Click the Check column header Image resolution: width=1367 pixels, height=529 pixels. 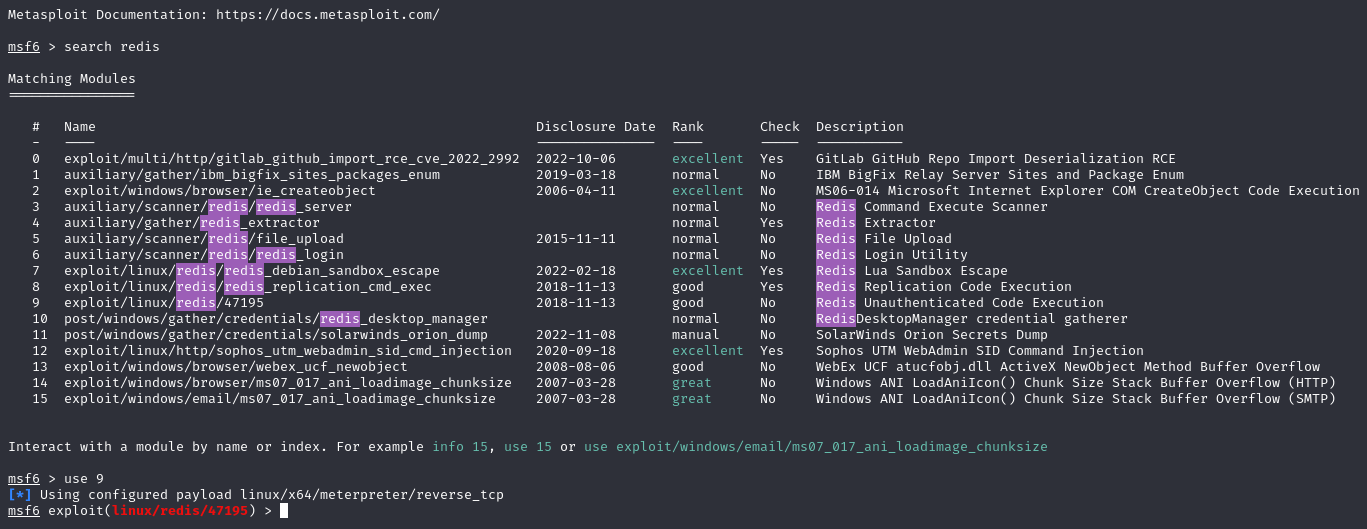779,127
